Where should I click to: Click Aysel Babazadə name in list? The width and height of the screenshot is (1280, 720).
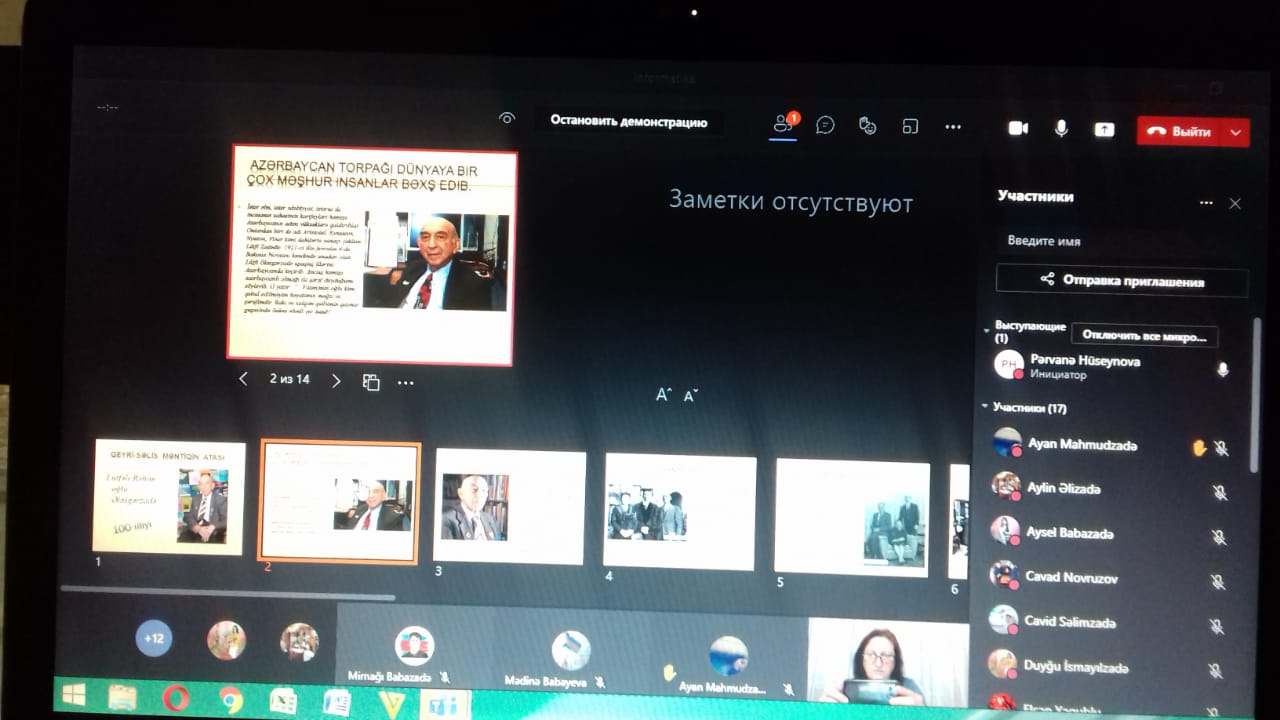(1069, 533)
